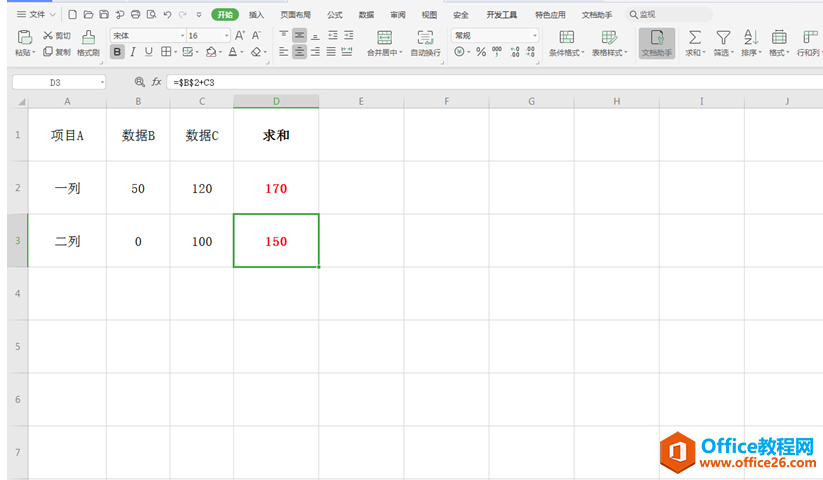
Task: Switch to the Insert (插入) tab
Action: click(257, 15)
